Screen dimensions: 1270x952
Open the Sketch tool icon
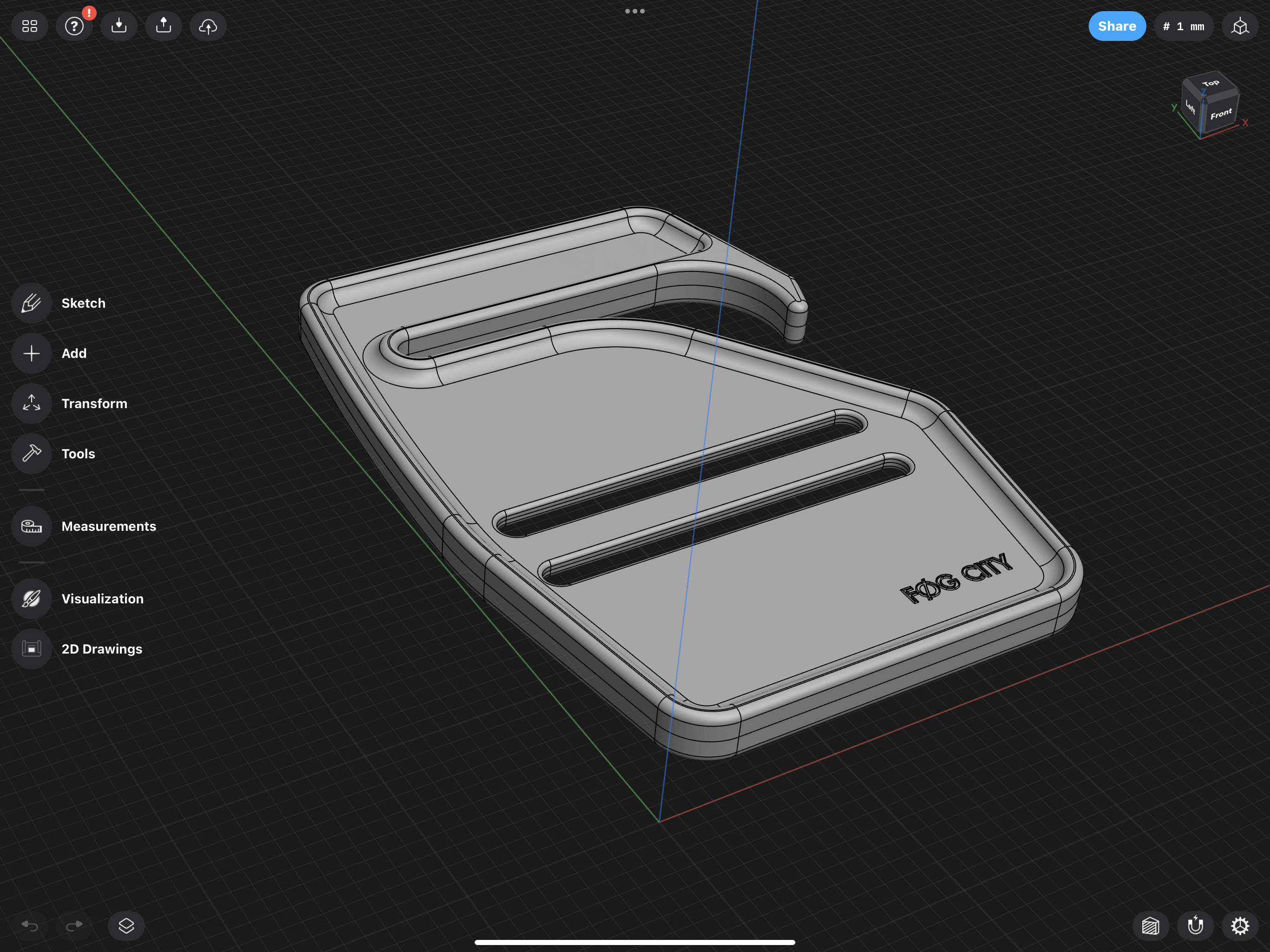pyautogui.click(x=32, y=303)
